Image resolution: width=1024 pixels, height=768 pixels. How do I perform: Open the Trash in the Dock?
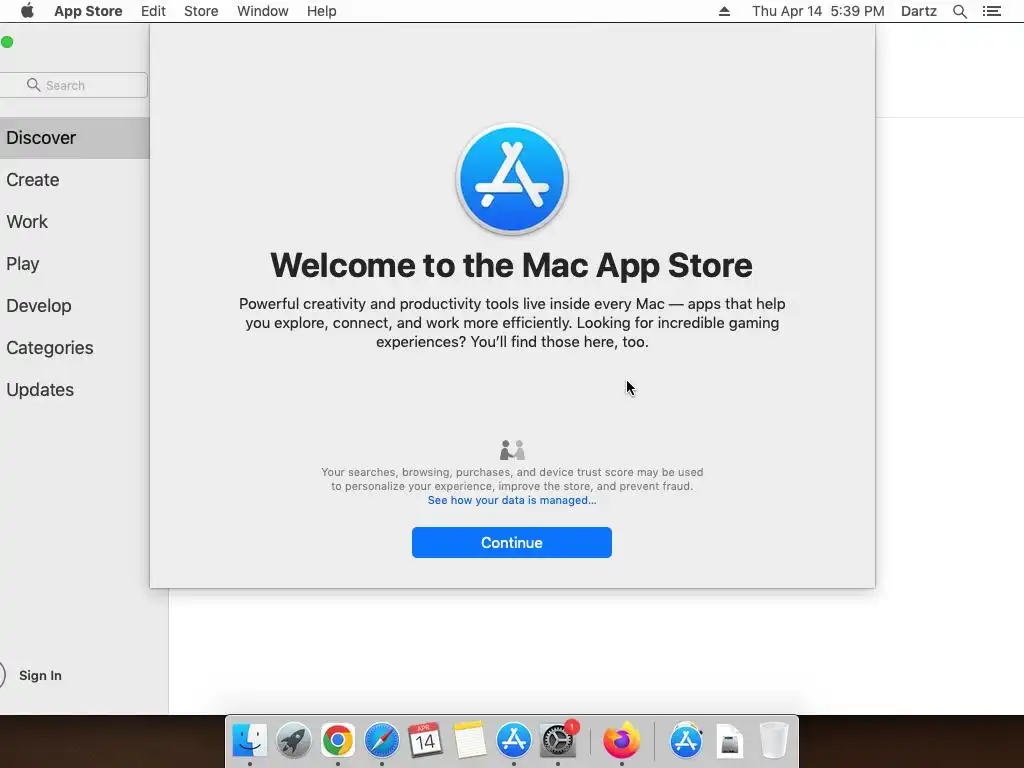point(774,741)
